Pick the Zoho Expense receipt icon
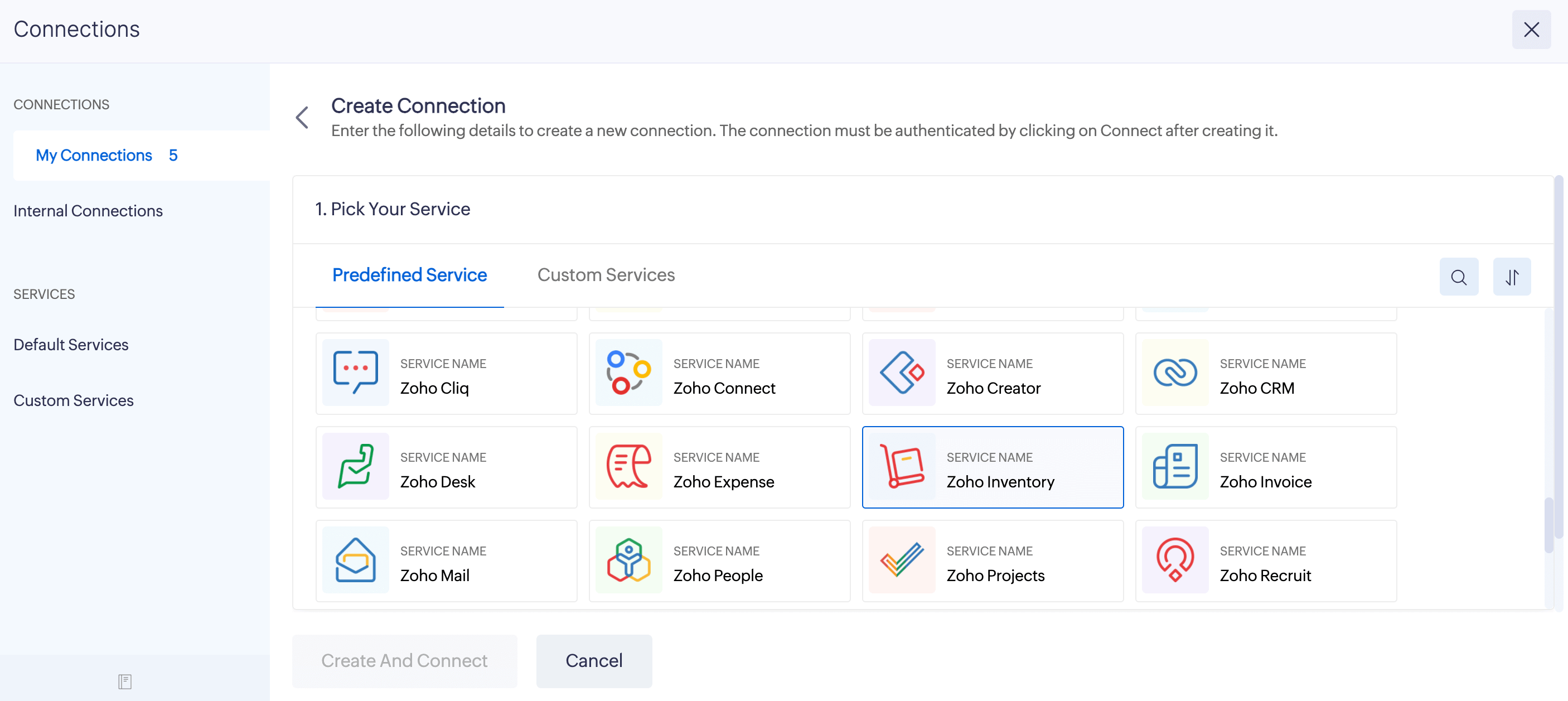 (x=628, y=466)
